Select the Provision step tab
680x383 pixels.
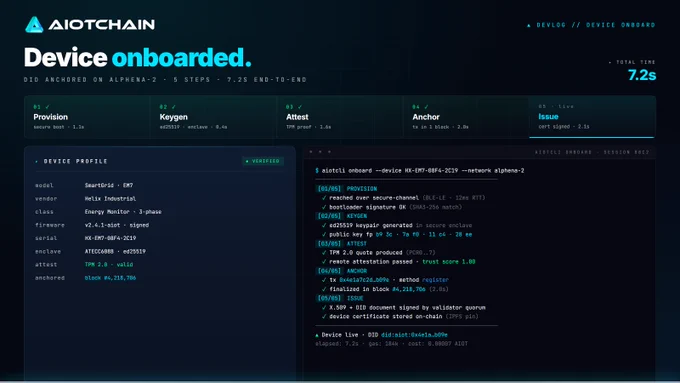[87, 117]
